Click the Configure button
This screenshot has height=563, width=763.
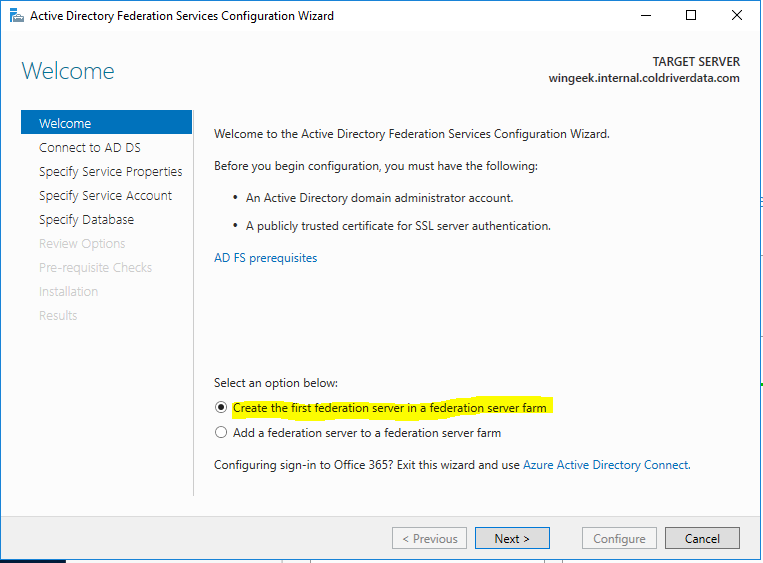point(619,538)
